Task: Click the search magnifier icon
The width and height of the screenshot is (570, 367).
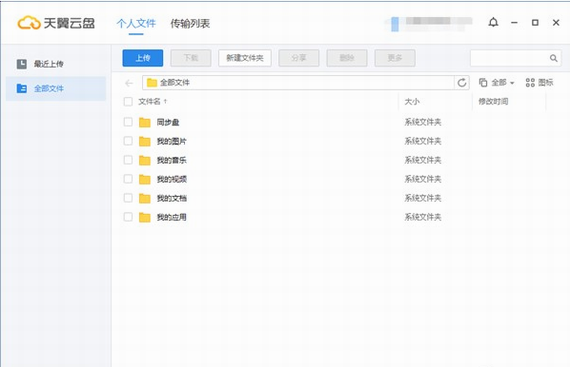Action: pos(553,58)
